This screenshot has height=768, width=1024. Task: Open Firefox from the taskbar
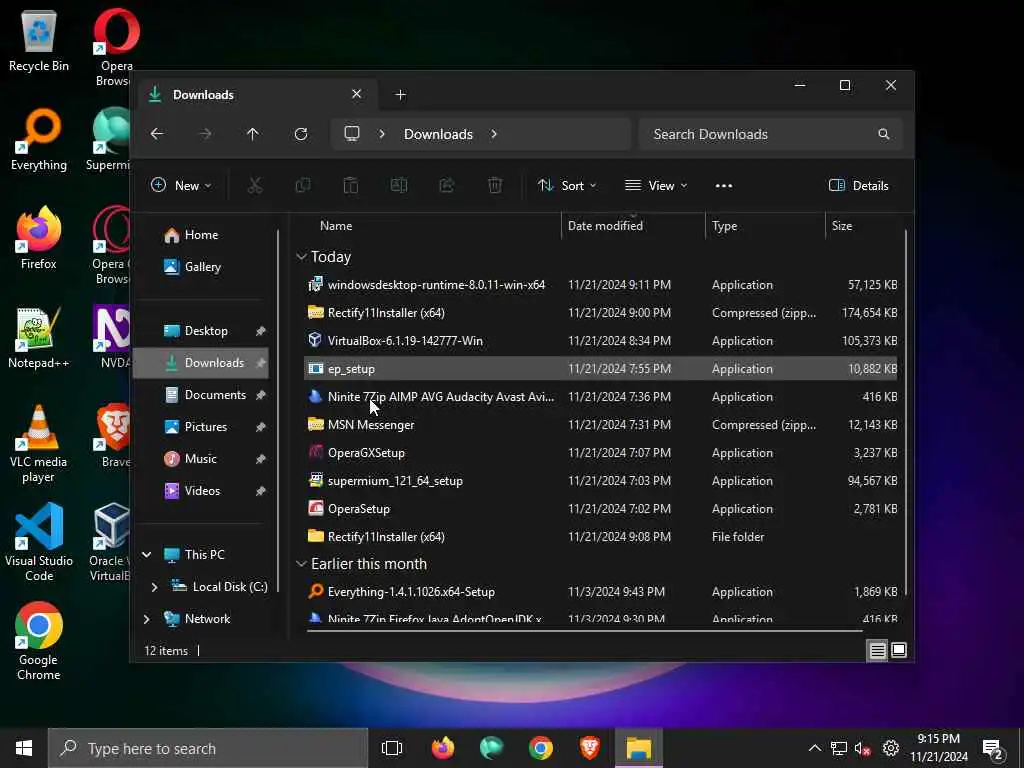click(x=443, y=748)
